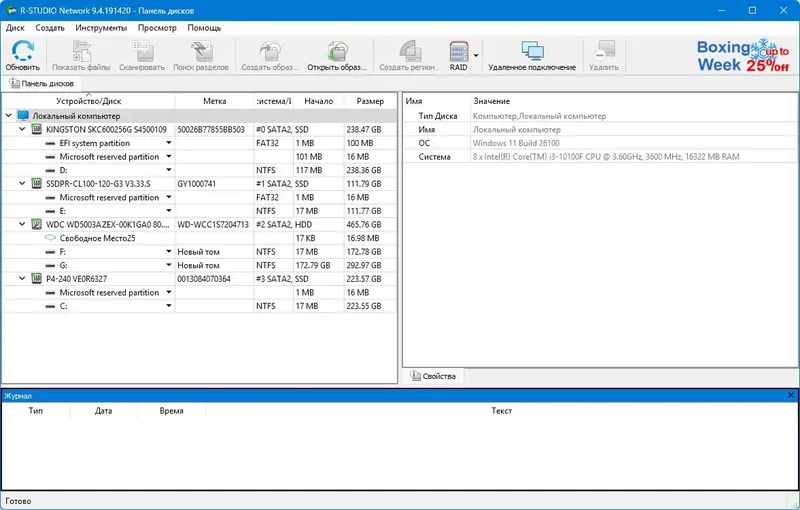
Task: Click the partition icon beside G:
Action: [51, 266]
